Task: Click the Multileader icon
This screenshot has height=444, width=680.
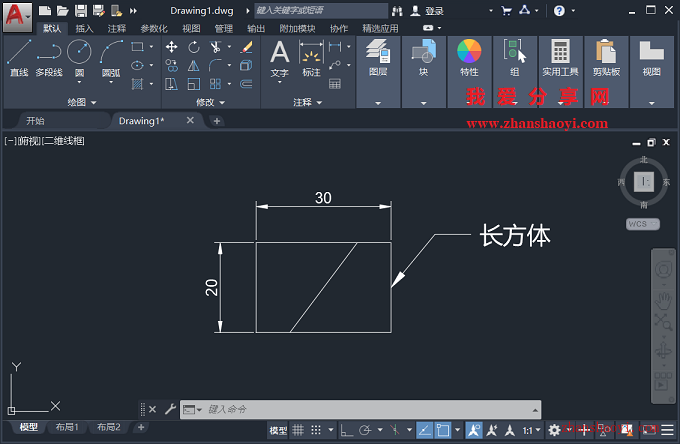Action: 335,65
